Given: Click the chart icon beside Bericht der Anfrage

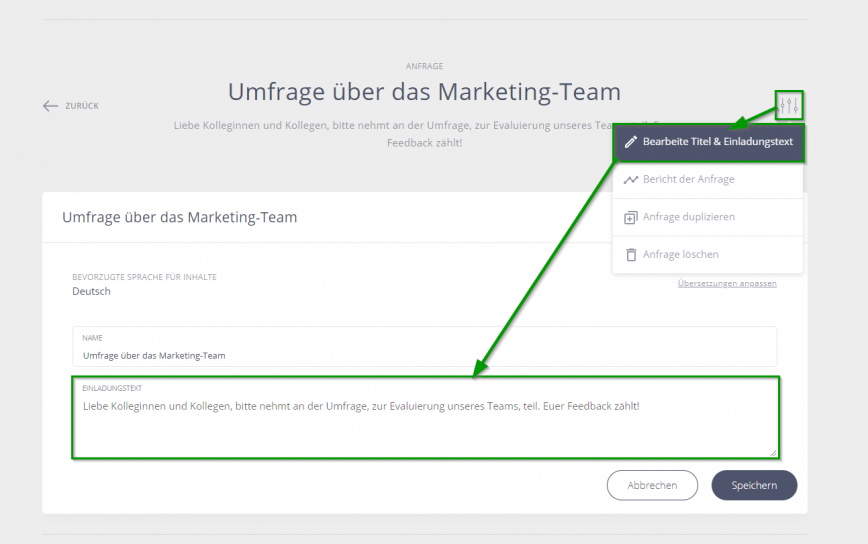Looking at the screenshot, I should click(x=631, y=179).
